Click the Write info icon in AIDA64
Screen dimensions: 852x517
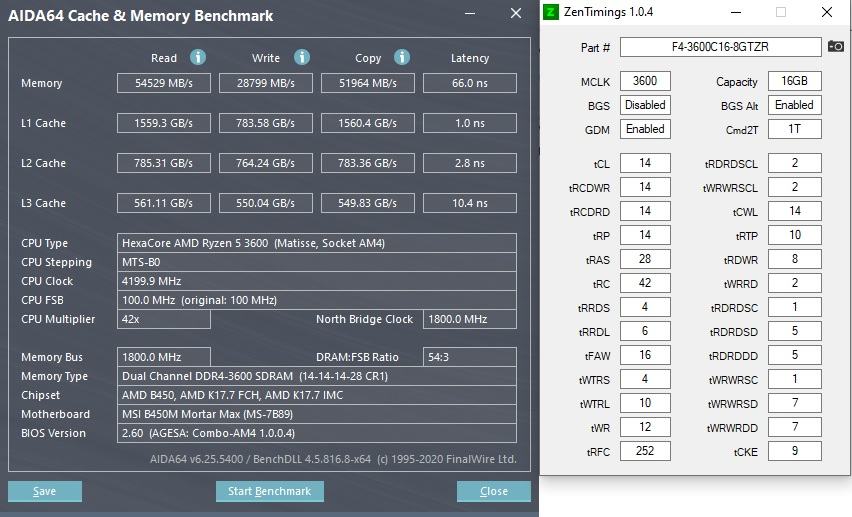click(302, 57)
